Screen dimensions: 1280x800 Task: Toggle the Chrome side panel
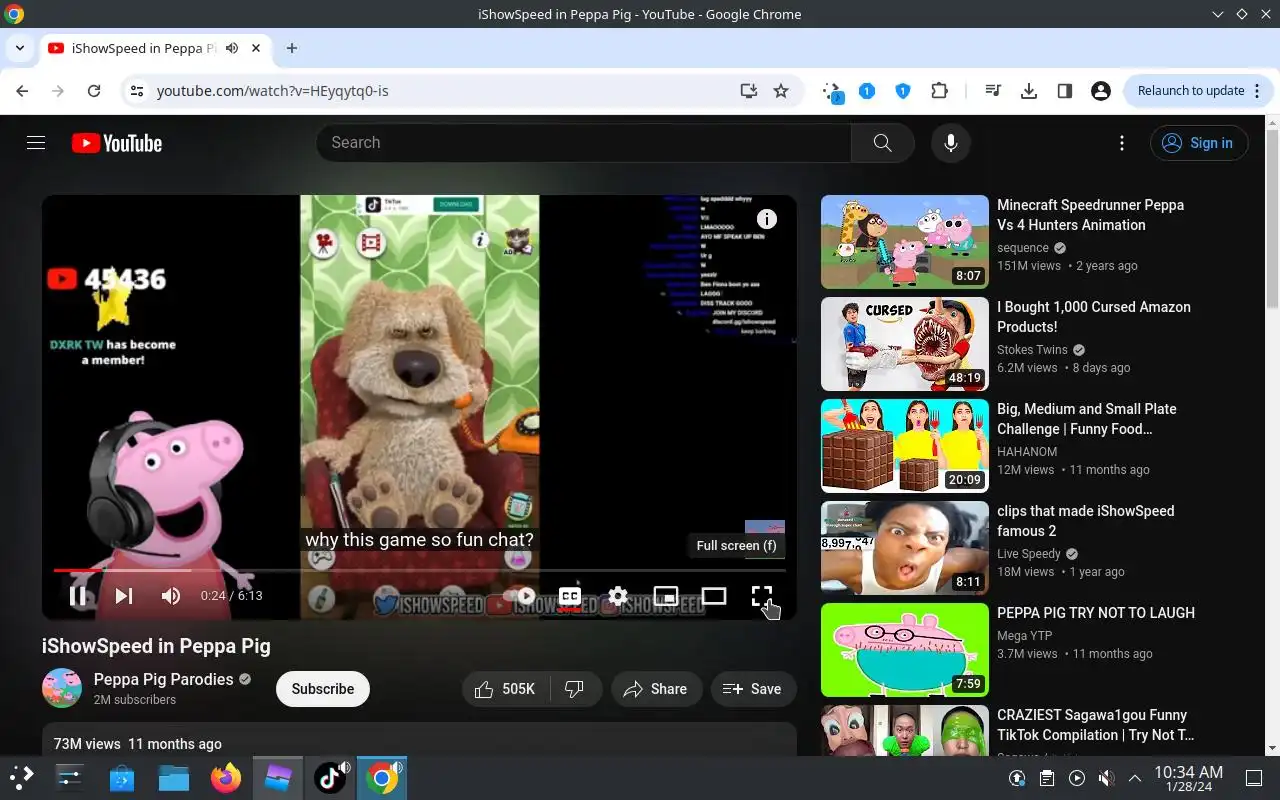[1065, 91]
